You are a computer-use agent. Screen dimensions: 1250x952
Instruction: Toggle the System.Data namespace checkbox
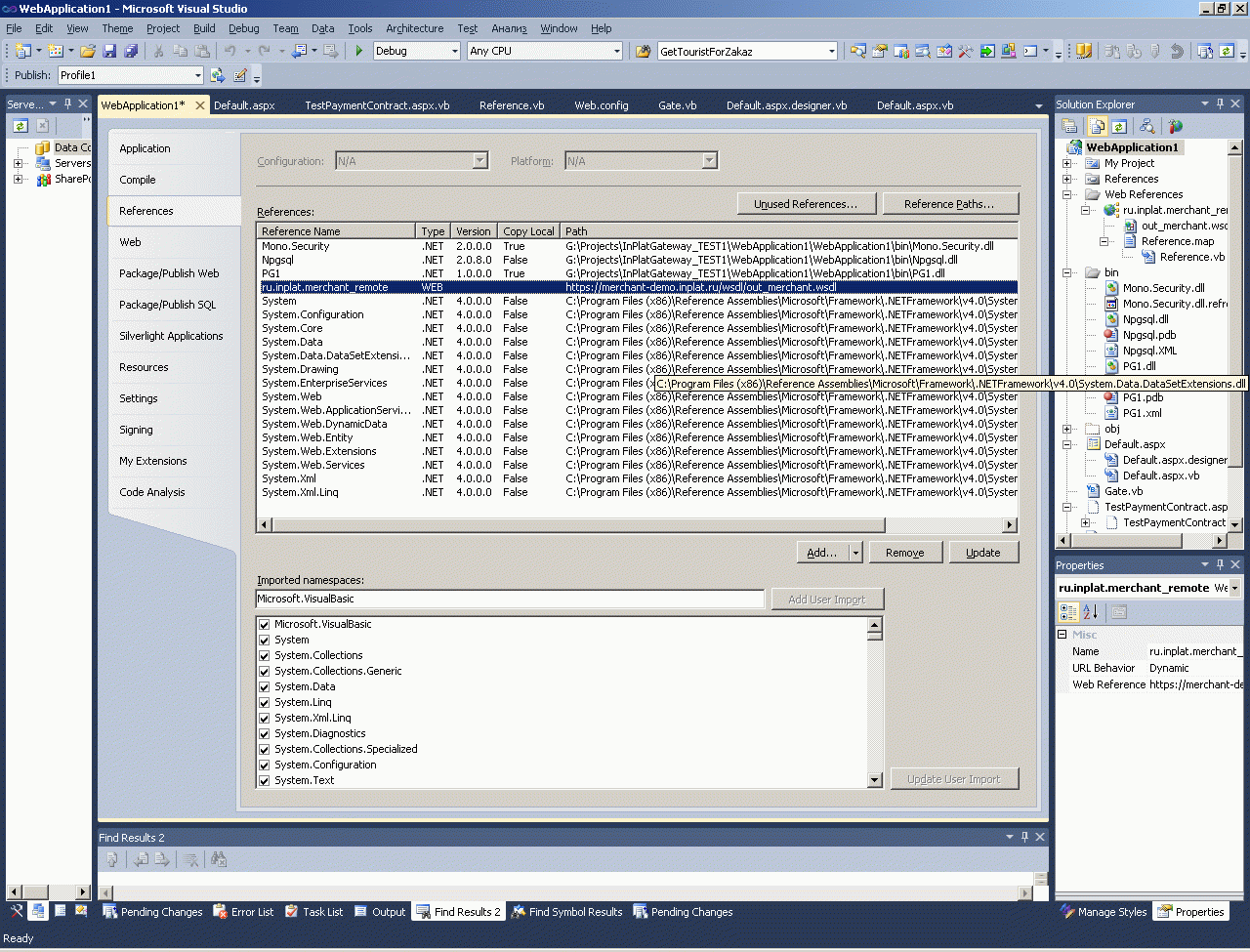click(x=264, y=687)
